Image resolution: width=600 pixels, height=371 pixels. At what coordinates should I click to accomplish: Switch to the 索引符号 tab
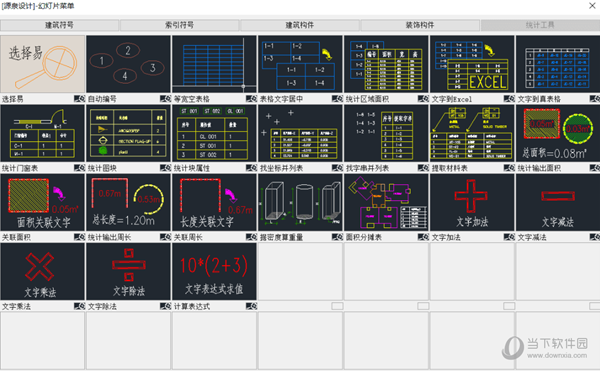click(x=179, y=25)
